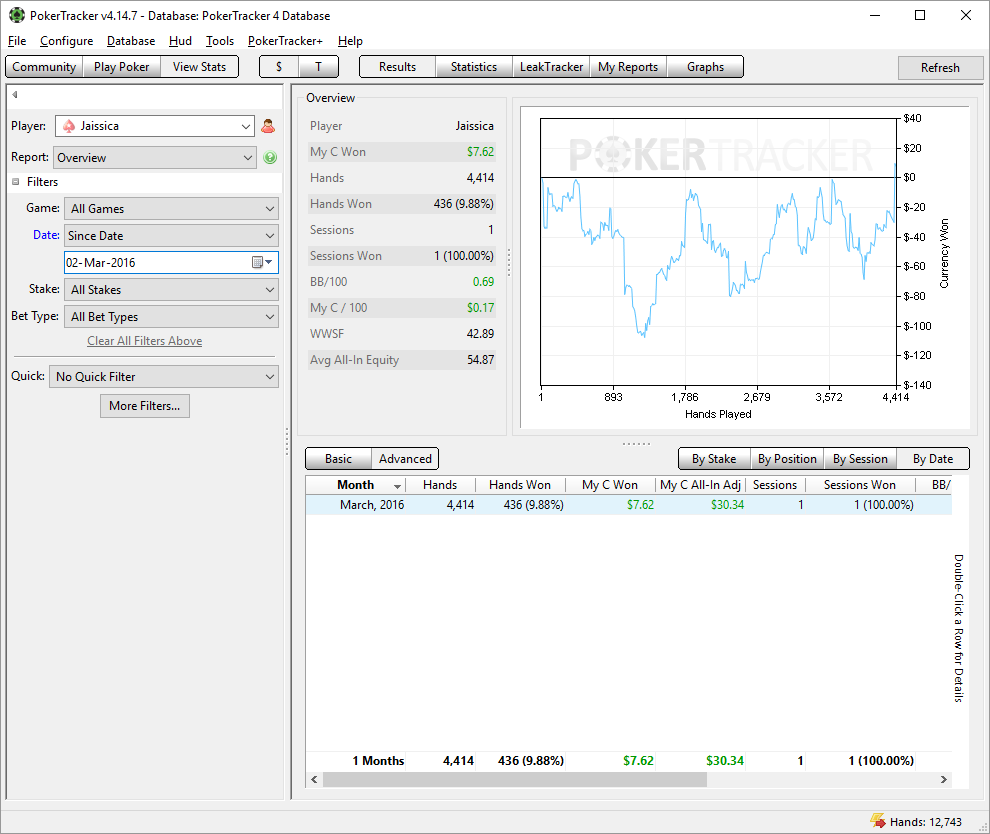The height and width of the screenshot is (834, 990).
Task: Click the scroll right arrow of results table
Action: pos(943,780)
